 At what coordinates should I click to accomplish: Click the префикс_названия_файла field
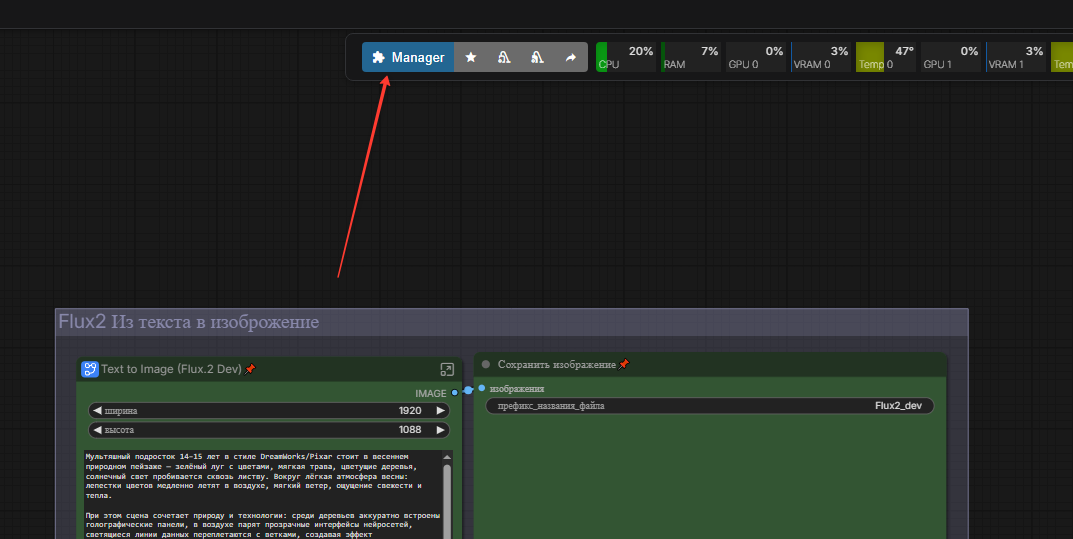click(710, 406)
